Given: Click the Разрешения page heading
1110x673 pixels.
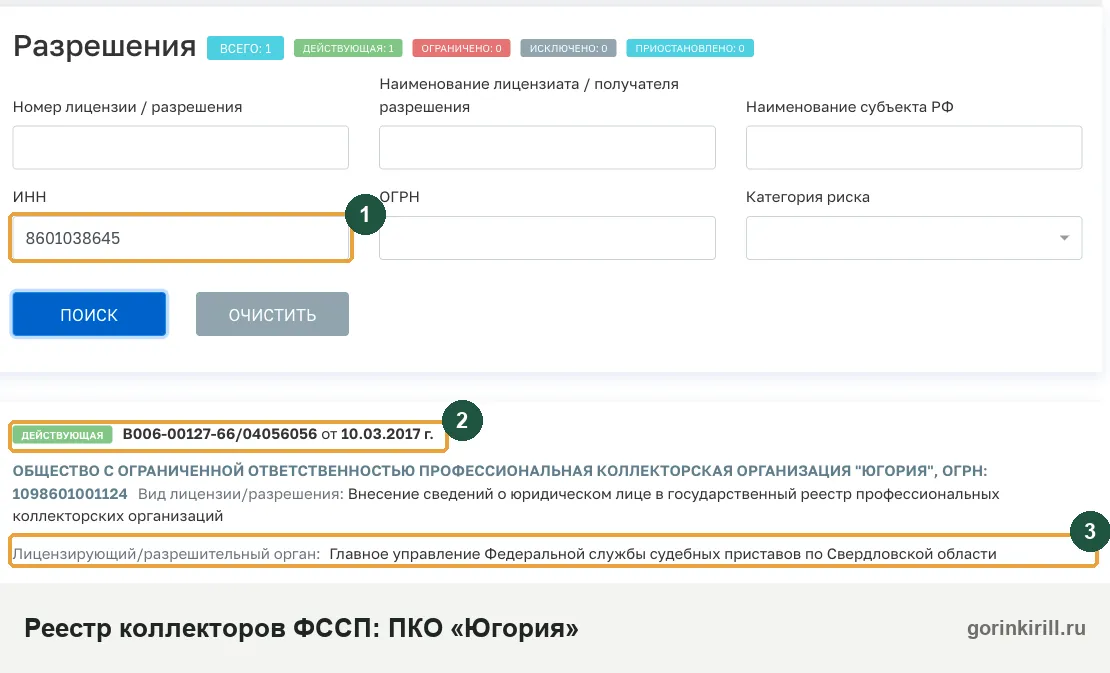Looking at the screenshot, I should pyautogui.click(x=105, y=46).
